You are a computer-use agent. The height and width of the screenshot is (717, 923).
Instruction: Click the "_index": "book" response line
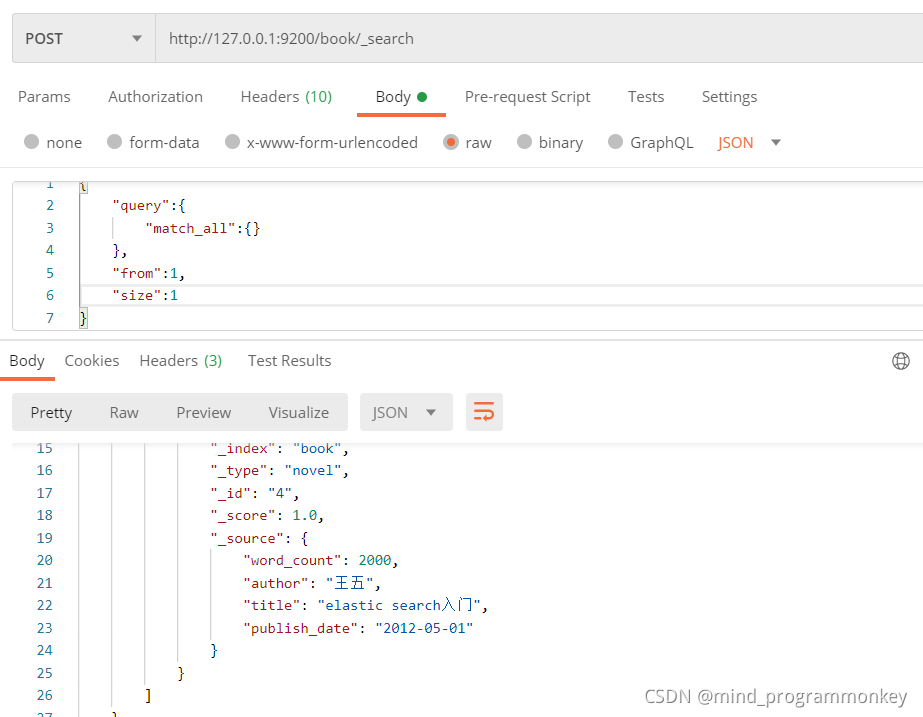pyautogui.click(x=280, y=449)
